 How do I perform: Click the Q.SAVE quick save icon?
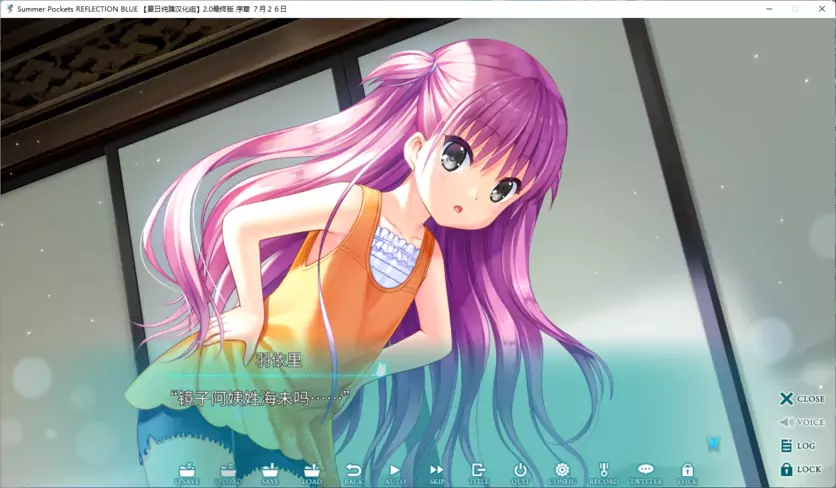(x=187, y=474)
